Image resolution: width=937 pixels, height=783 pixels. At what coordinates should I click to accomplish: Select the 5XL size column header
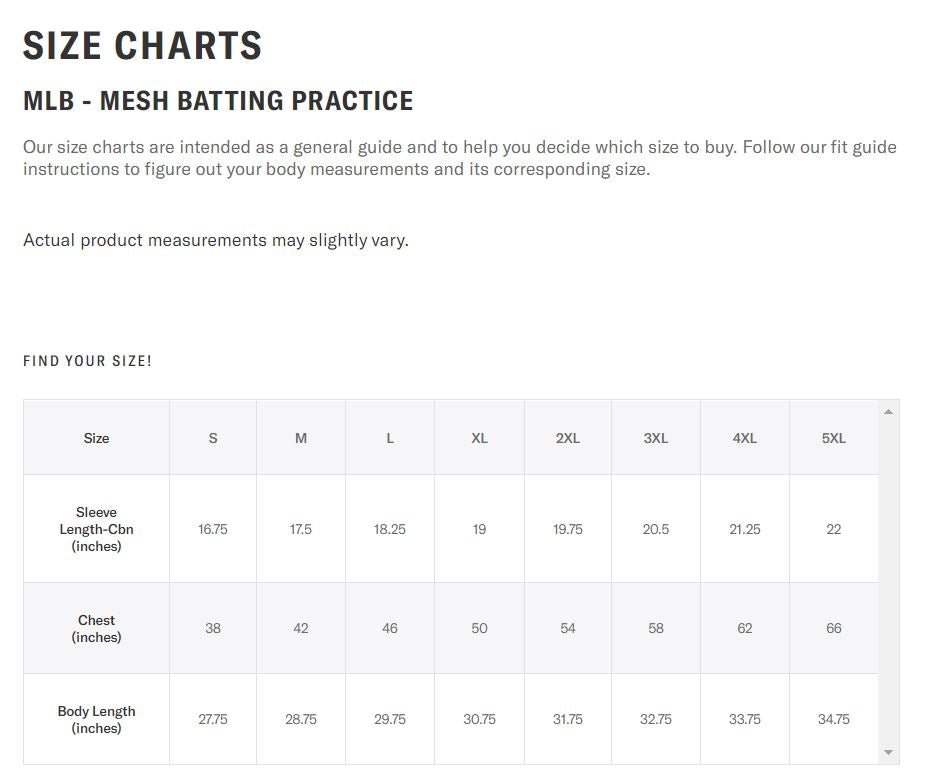pos(834,438)
